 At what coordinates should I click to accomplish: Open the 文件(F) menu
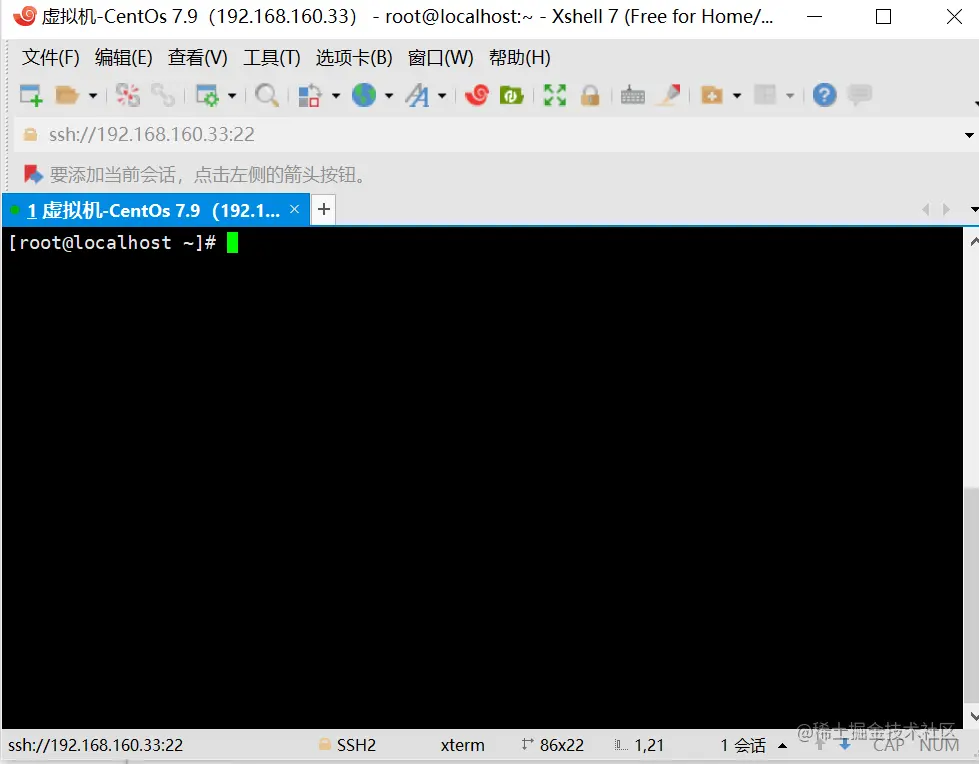(51, 57)
